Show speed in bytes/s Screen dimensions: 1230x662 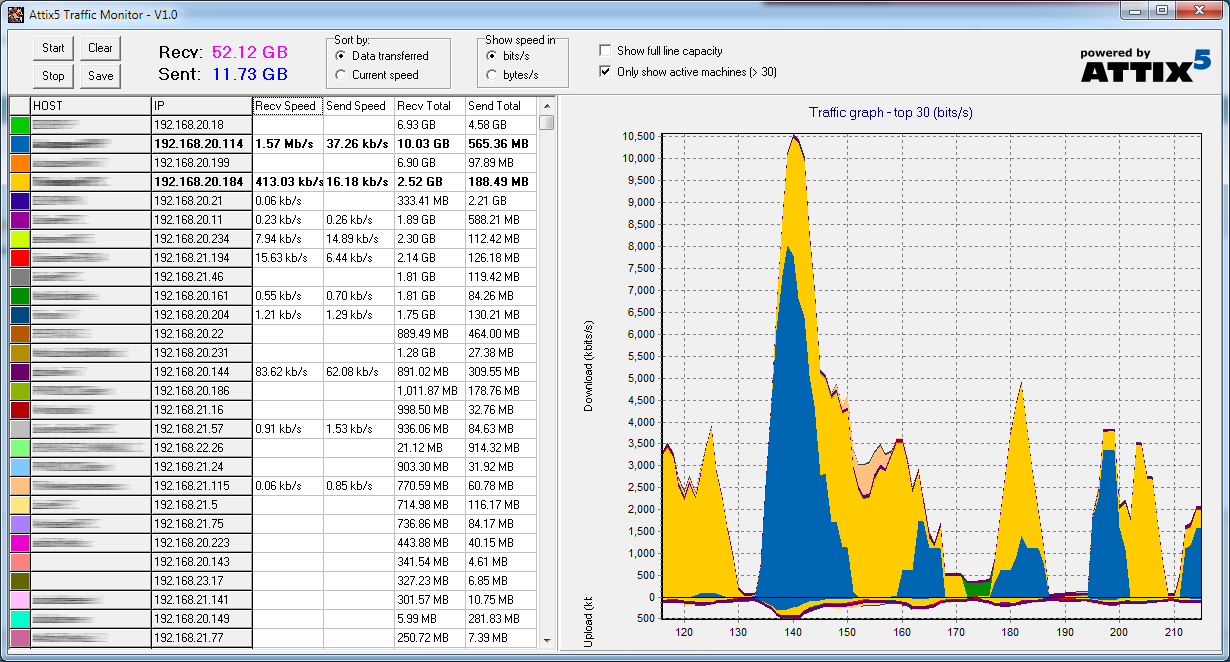coord(490,75)
